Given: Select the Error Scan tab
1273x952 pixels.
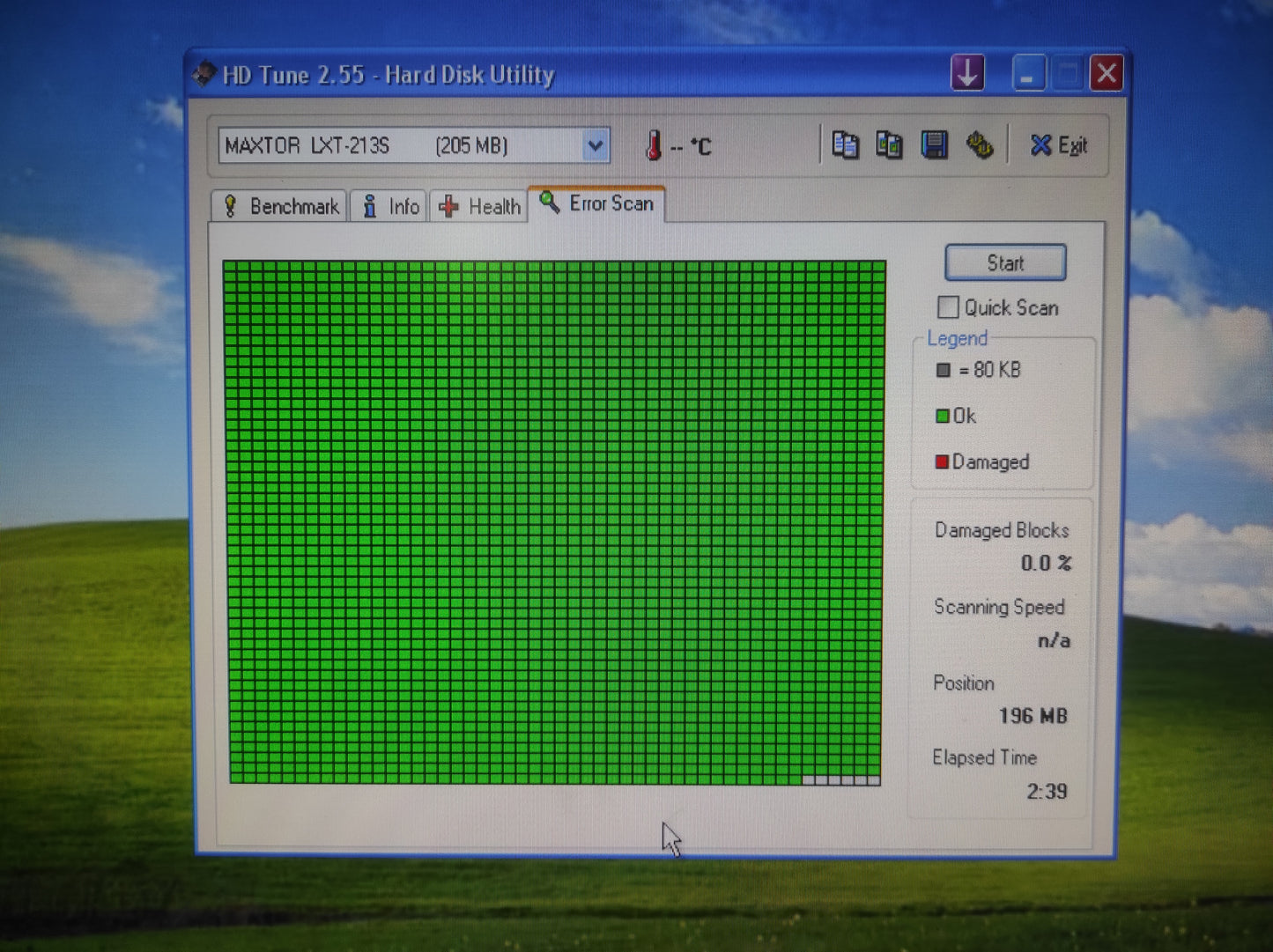Looking at the screenshot, I should pyautogui.click(x=596, y=204).
